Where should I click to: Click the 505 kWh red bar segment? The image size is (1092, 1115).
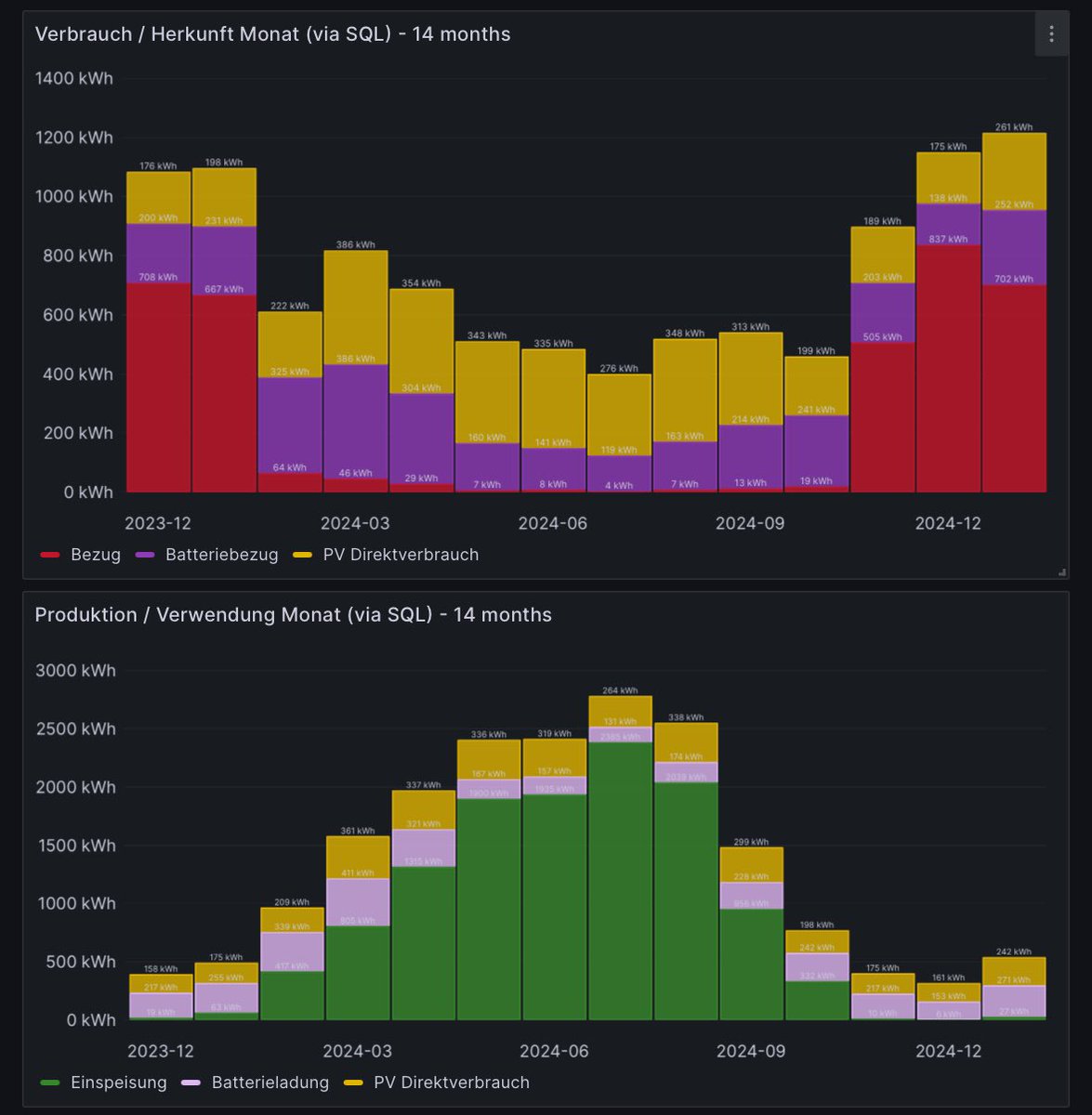coord(881,418)
